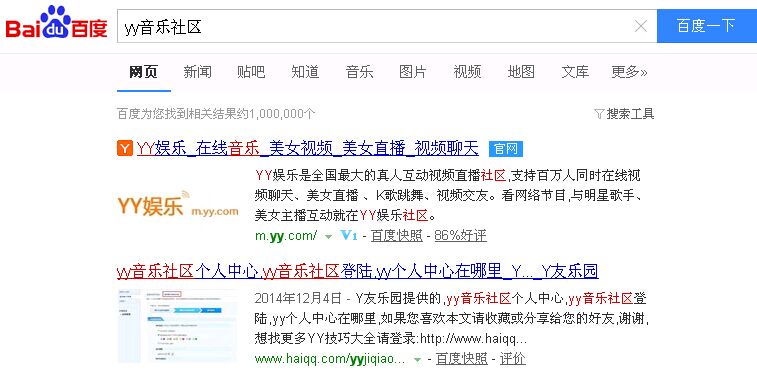This screenshot has width=757, height=385.
Task: Click the 官网 badge on first result
Action: [x=505, y=149]
